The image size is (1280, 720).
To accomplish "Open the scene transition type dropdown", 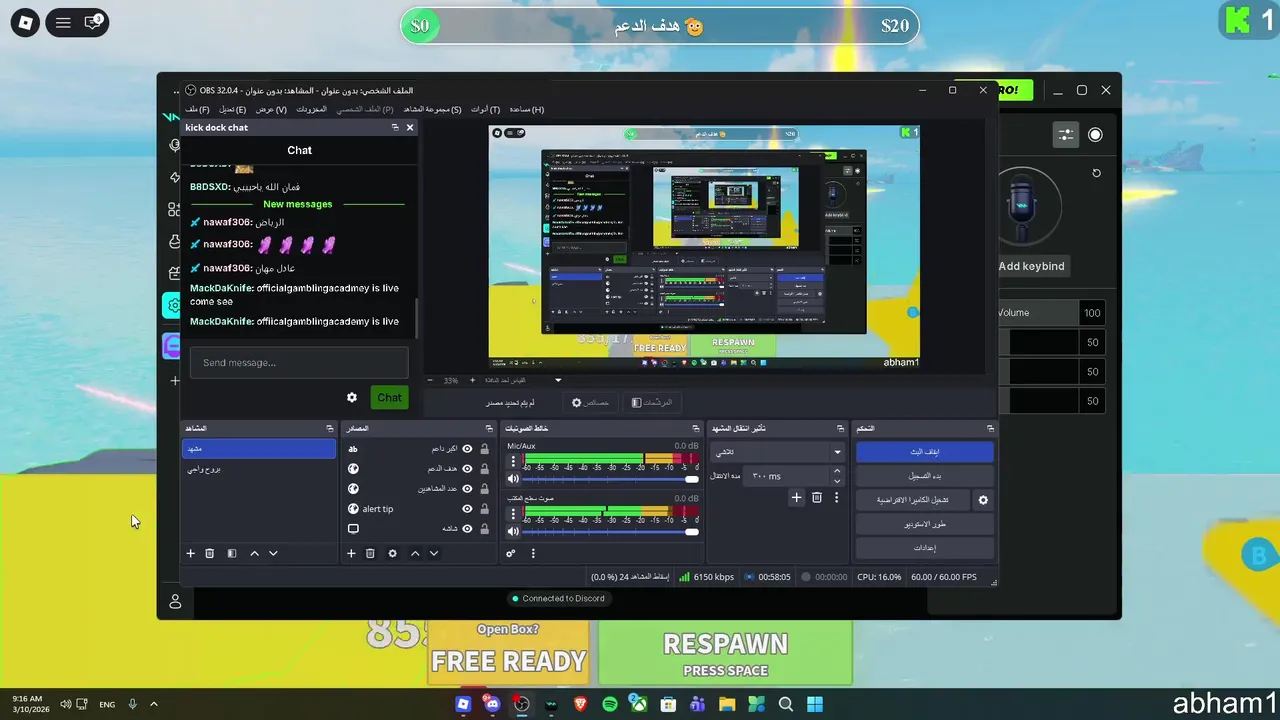I will click(777, 452).
